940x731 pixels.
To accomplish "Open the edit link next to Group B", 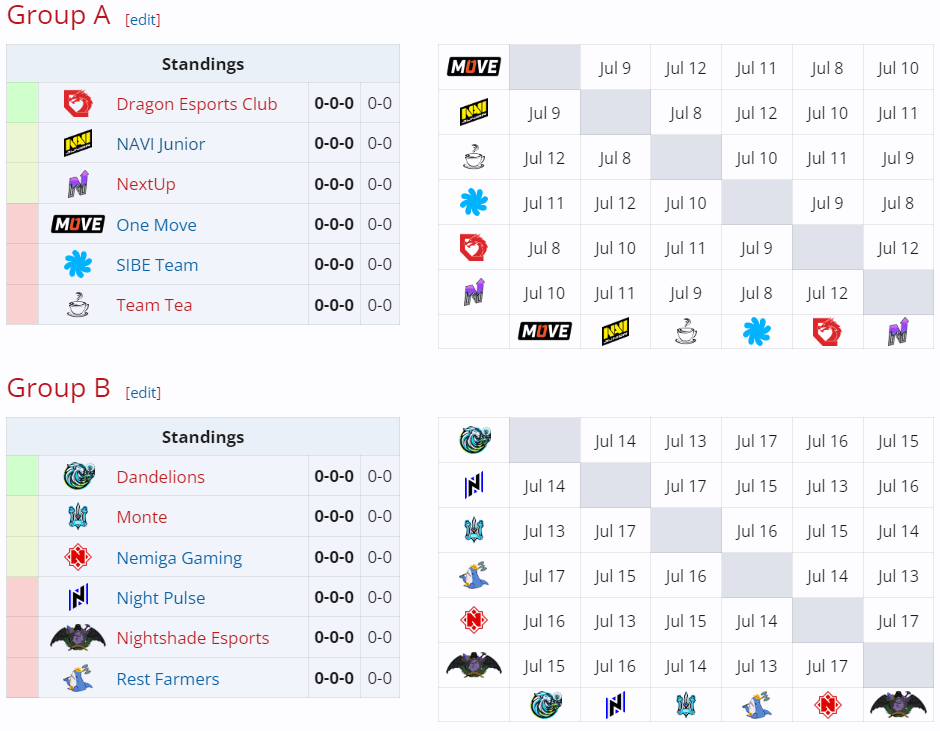I will click(143, 393).
